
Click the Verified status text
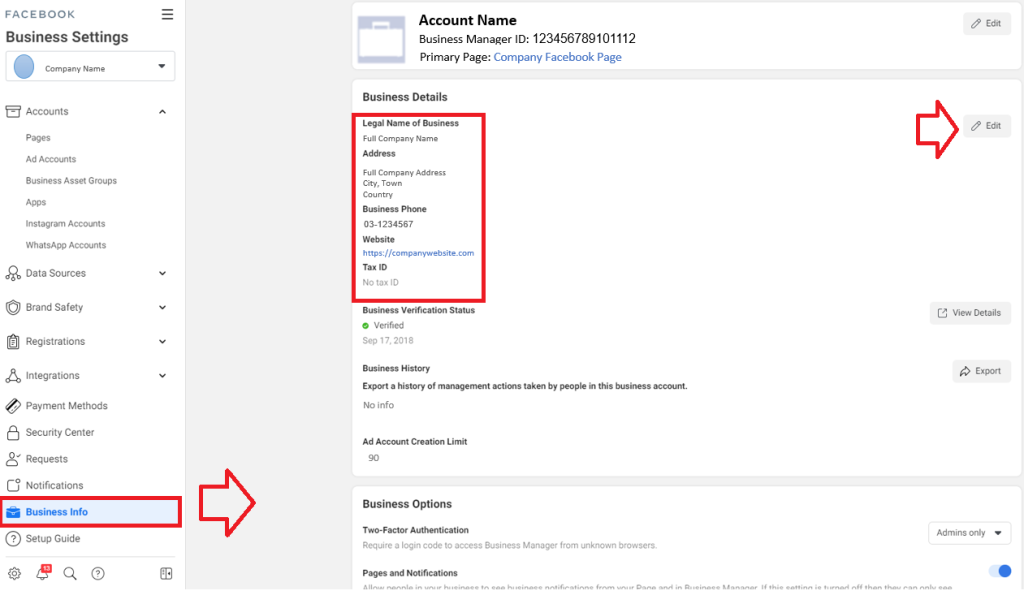[389, 325]
